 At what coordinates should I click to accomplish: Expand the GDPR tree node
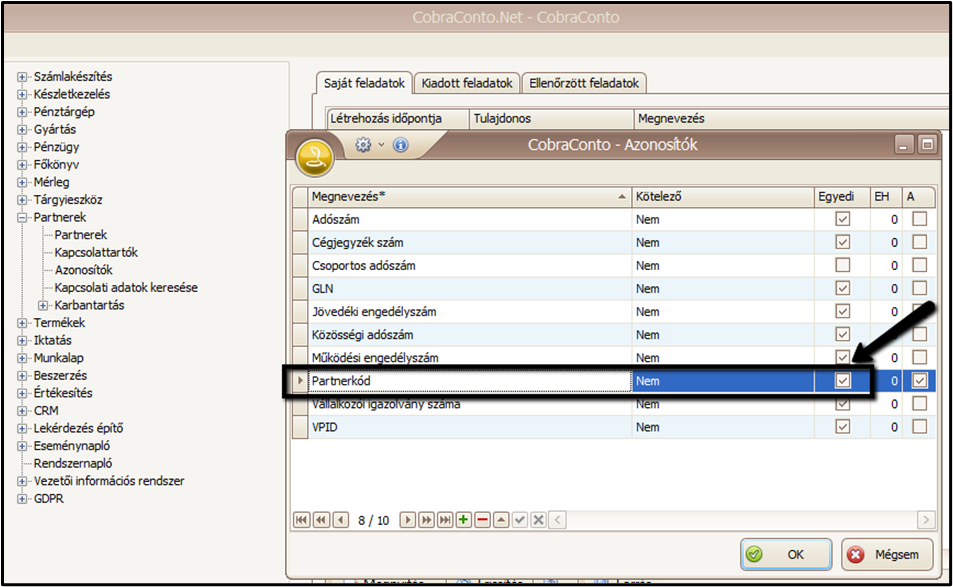(x=22, y=499)
